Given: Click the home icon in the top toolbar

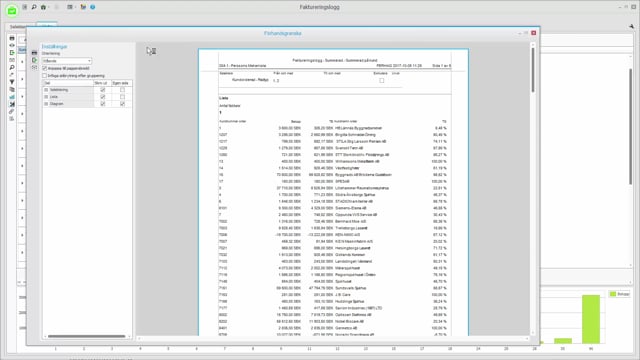Looking at the screenshot, I should [43, 7].
